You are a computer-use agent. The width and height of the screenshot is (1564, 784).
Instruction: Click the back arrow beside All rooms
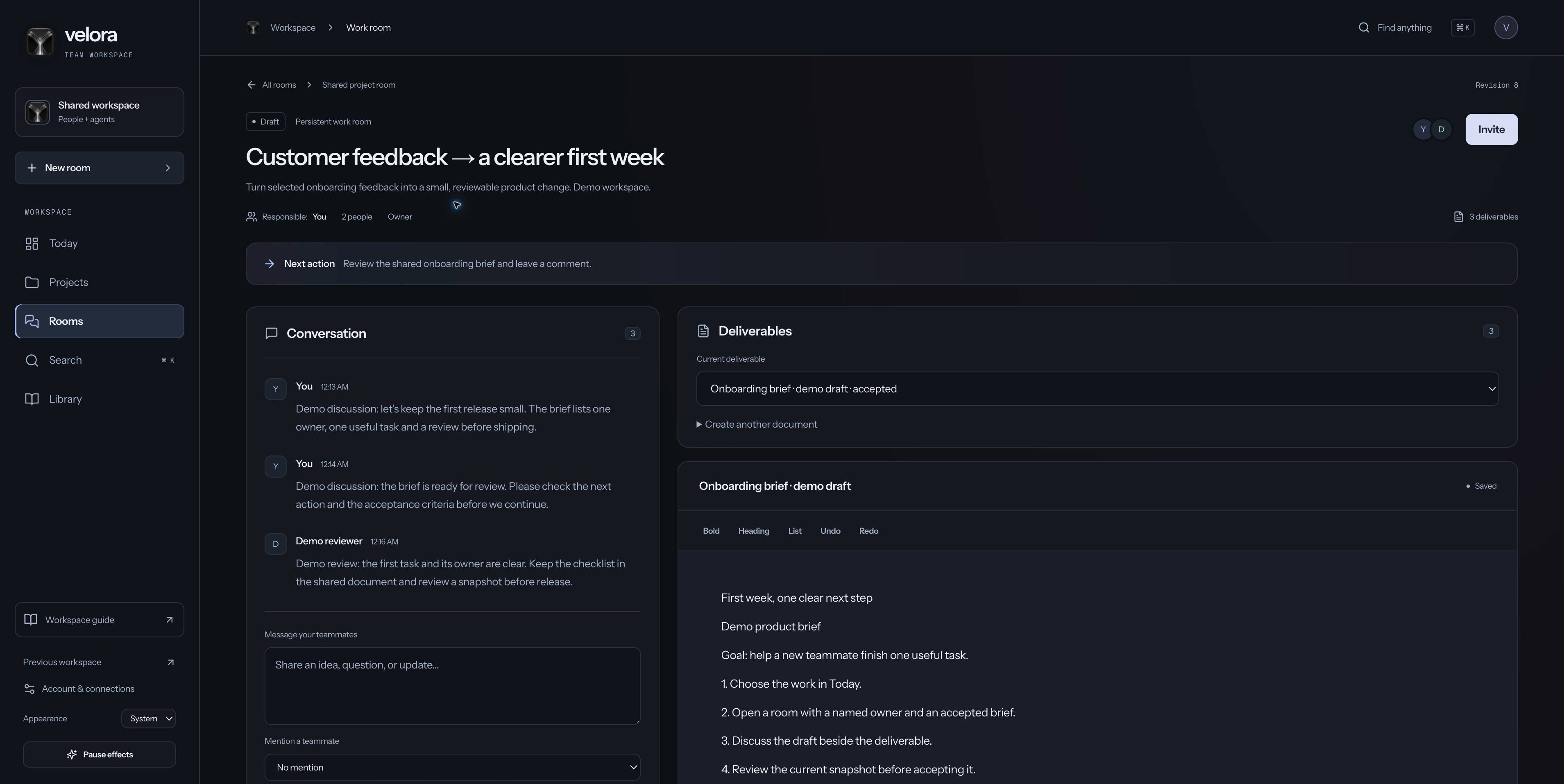(252, 85)
